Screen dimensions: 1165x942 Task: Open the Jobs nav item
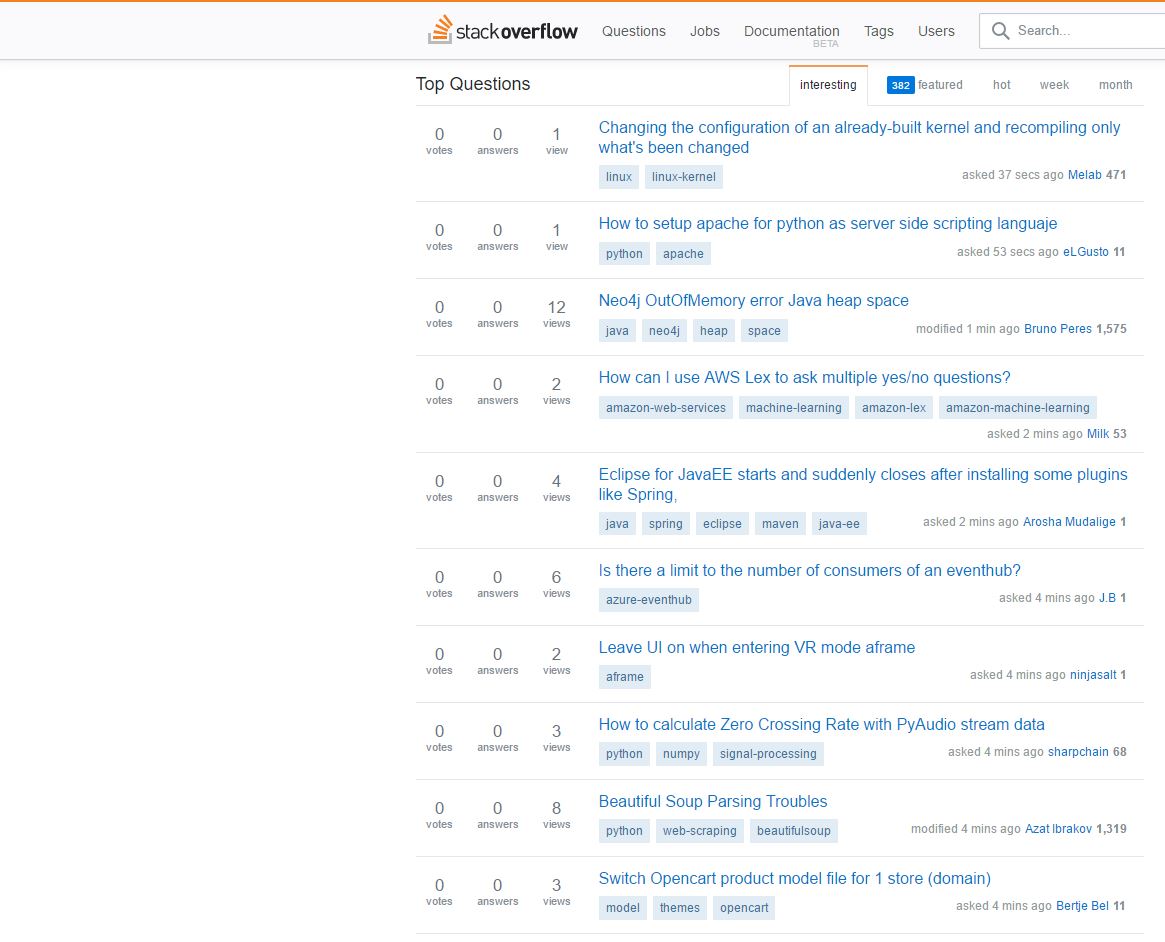(704, 31)
